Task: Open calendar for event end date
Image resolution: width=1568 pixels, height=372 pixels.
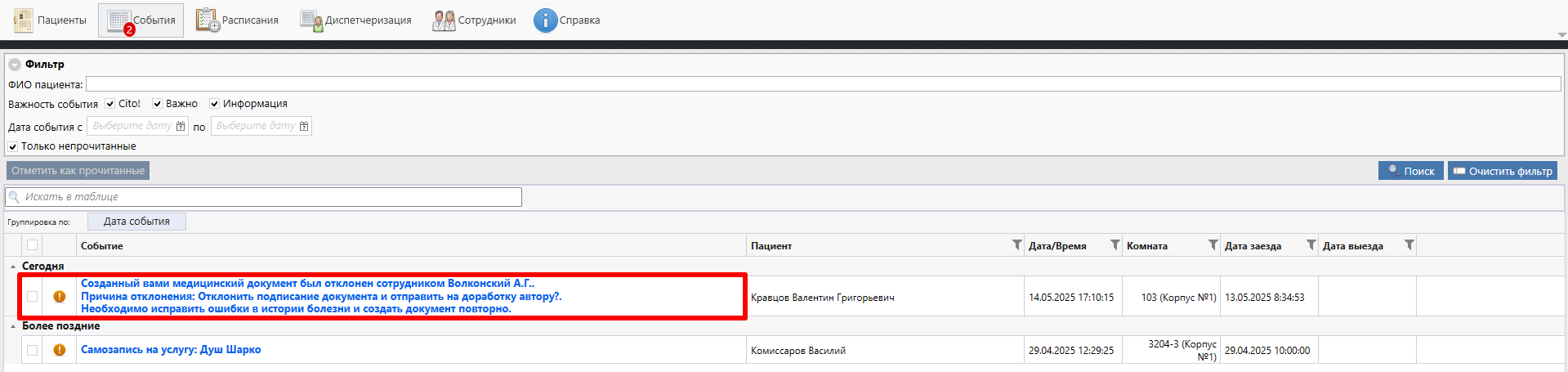Action: 304,126
